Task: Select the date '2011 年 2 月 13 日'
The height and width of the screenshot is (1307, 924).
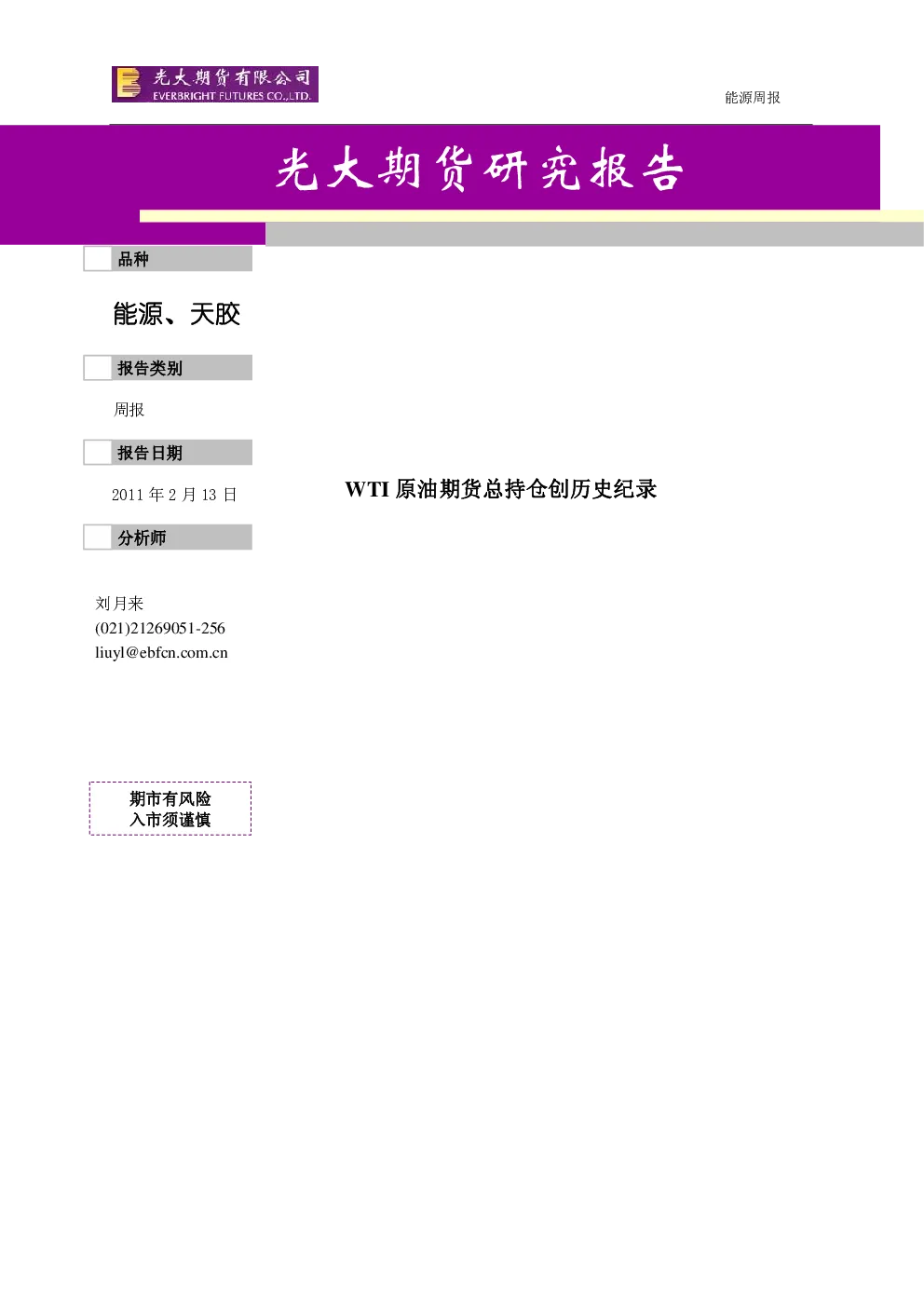Action: click(x=174, y=495)
